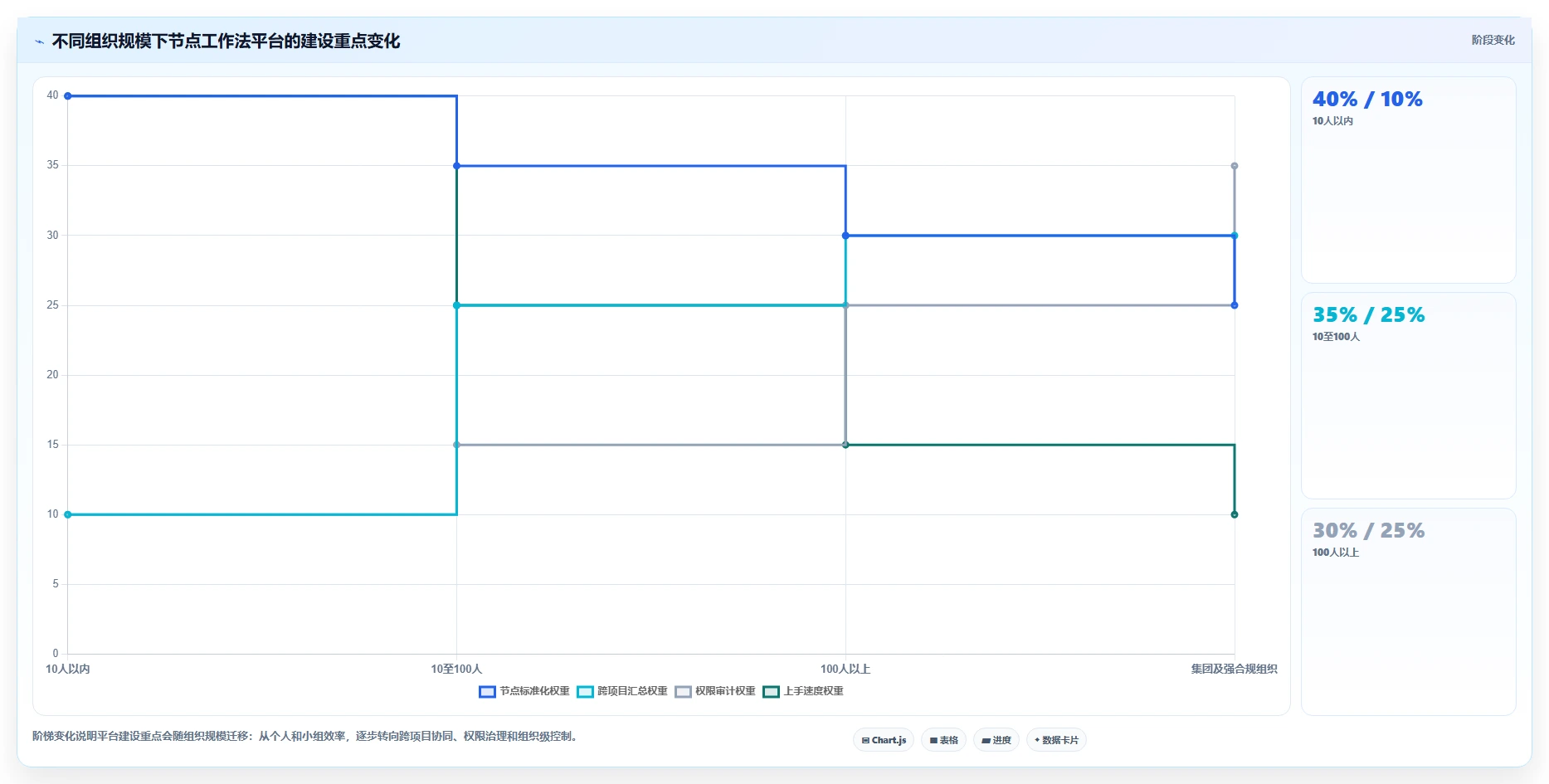Toggle the 节点标准化权重 legend item
Screen dimensions: 1549x784
coord(524,691)
